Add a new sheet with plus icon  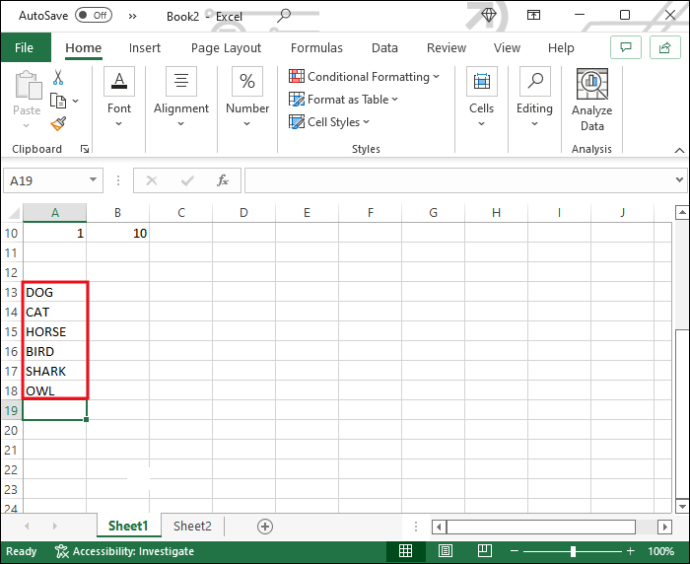point(265,526)
